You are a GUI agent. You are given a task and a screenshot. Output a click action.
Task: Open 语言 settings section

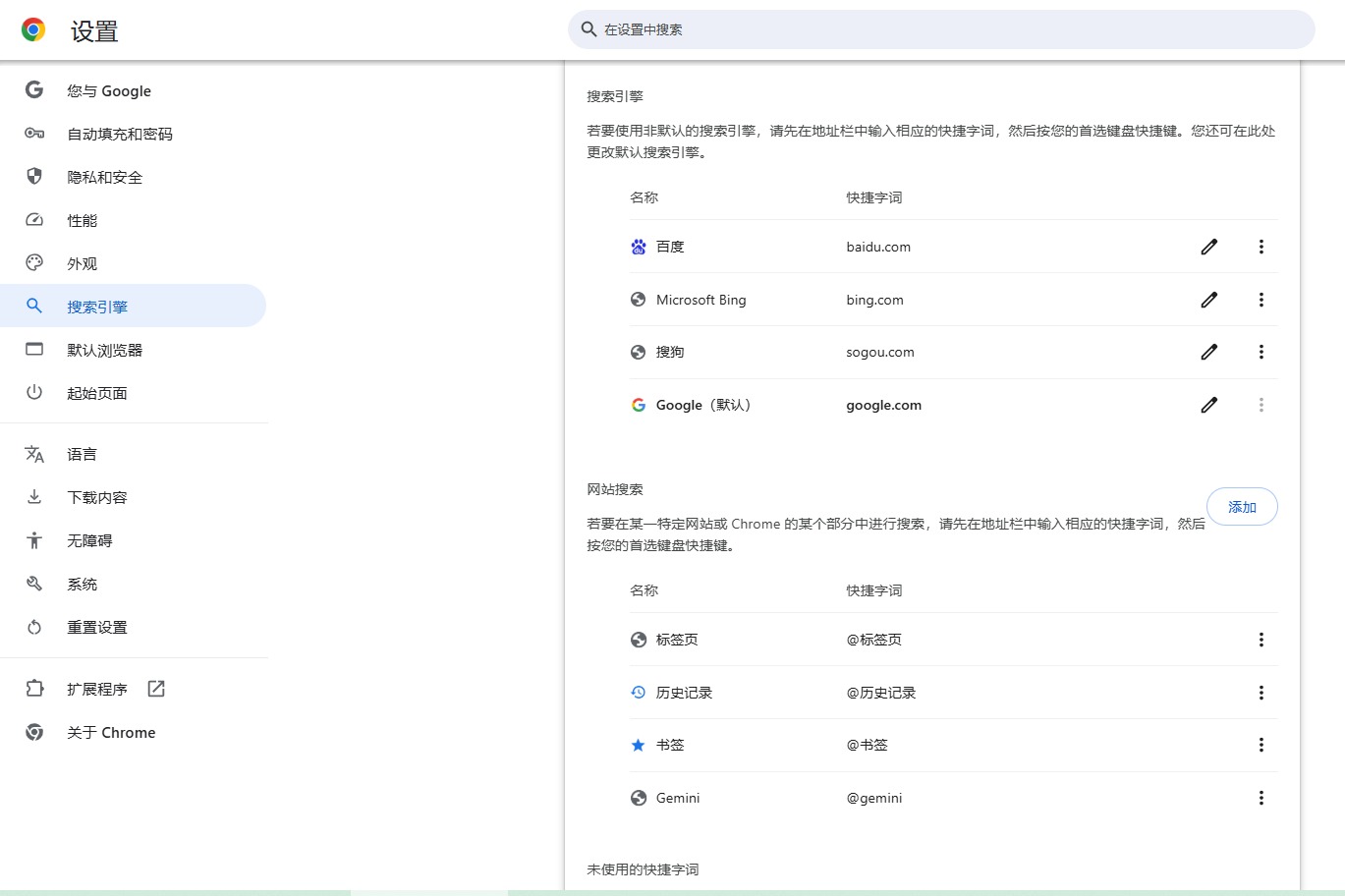(x=83, y=454)
